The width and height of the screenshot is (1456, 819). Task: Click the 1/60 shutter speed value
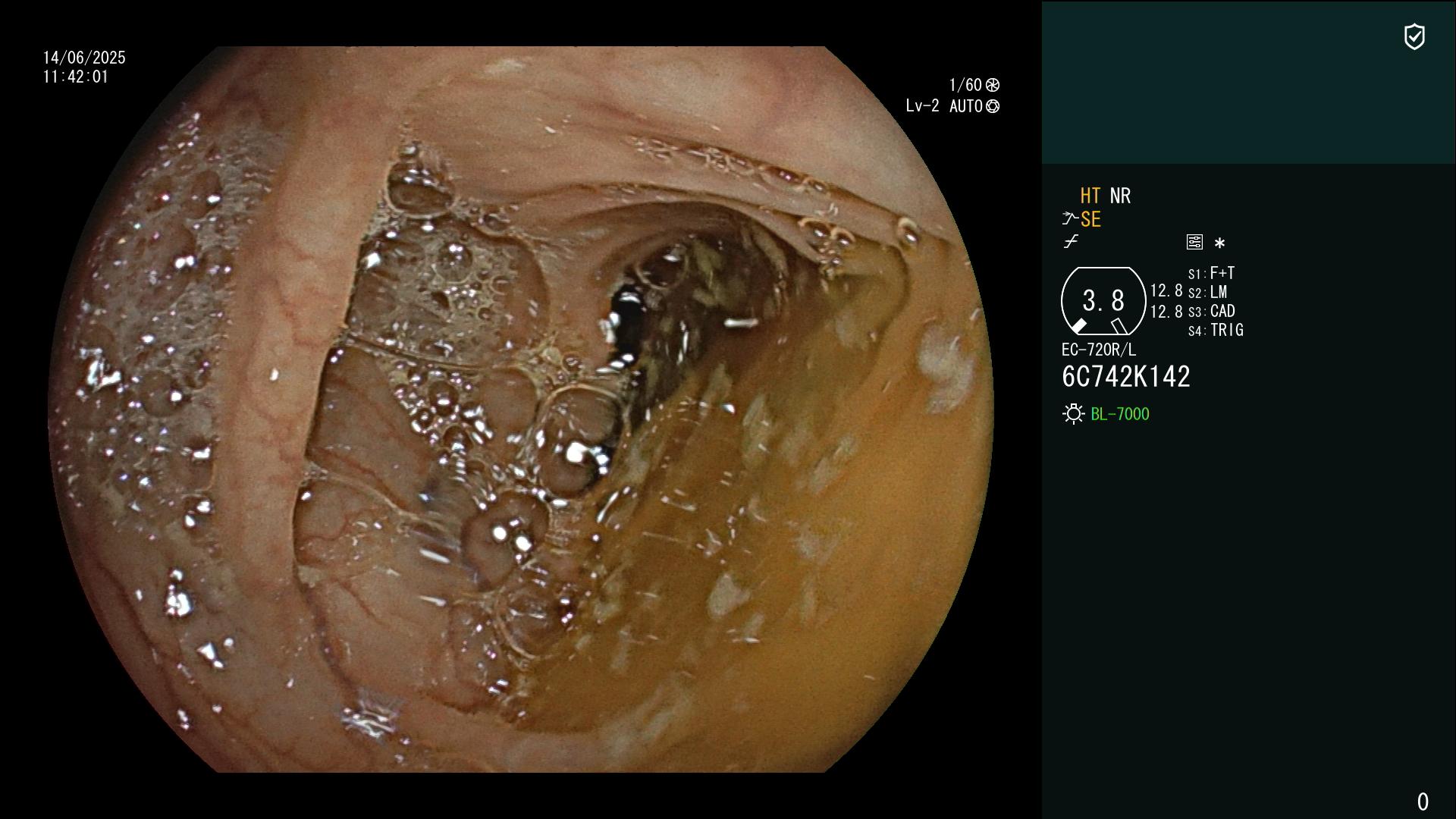pyautogui.click(x=965, y=85)
